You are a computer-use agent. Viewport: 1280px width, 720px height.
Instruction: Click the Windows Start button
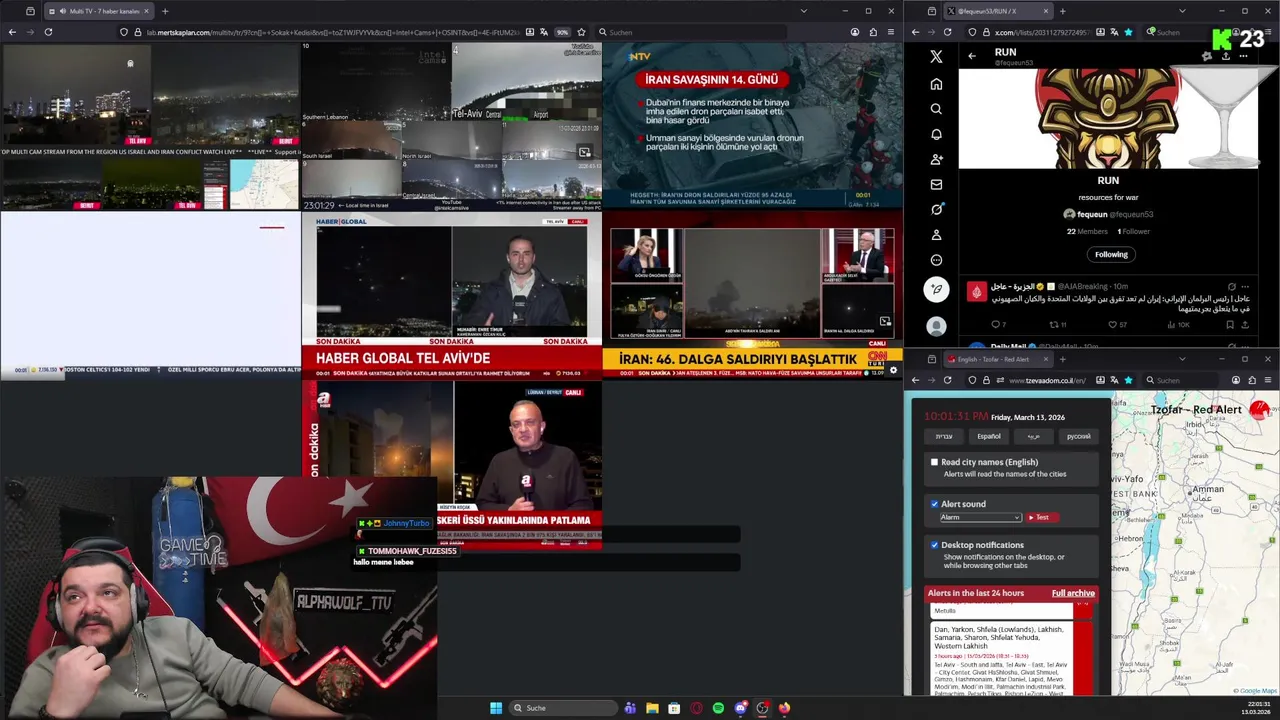tap(496, 708)
